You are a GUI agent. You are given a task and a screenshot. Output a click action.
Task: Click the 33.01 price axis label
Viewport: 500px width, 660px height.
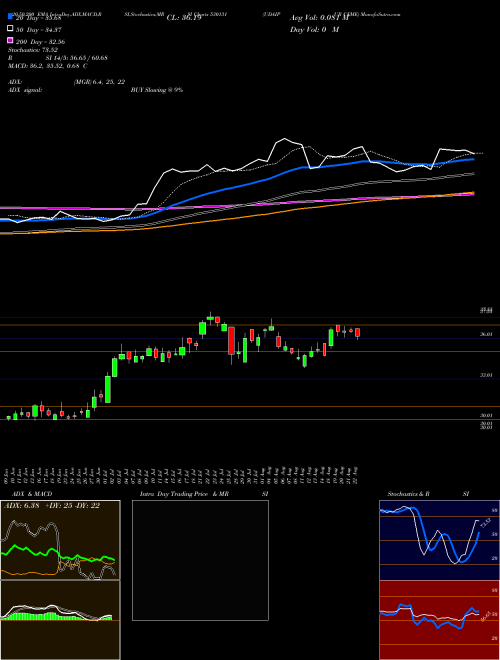pos(487,375)
